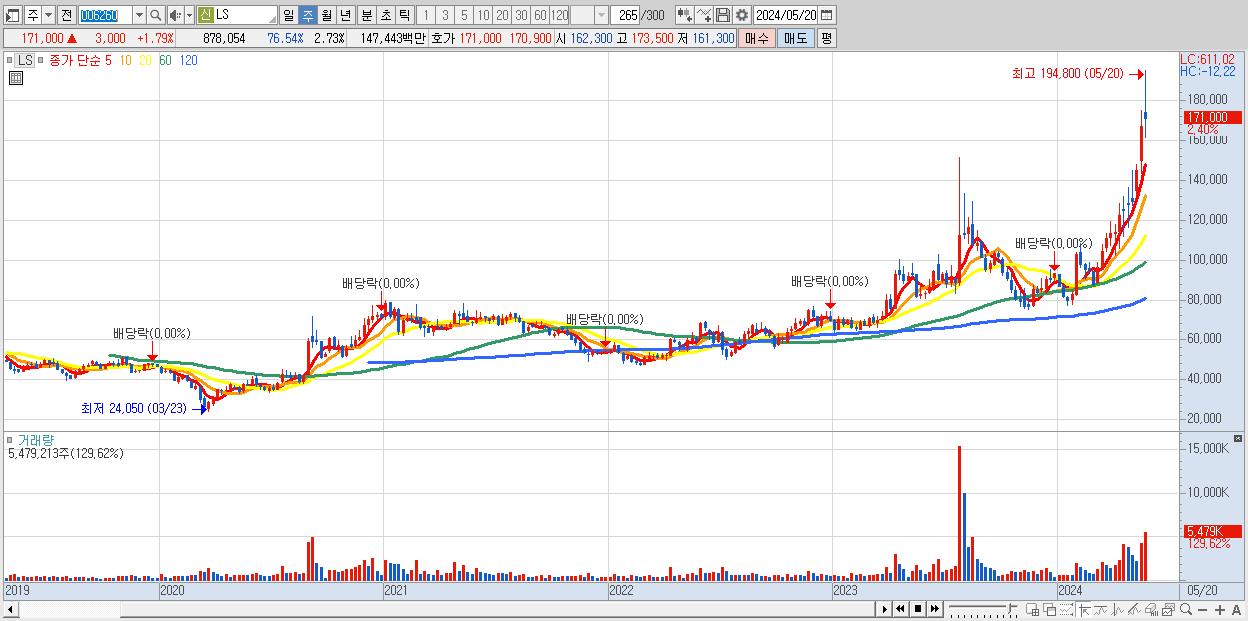Click the green 신 badge icon
Image resolution: width=1248 pixels, height=621 pixels.
click(x=204, y=15)
